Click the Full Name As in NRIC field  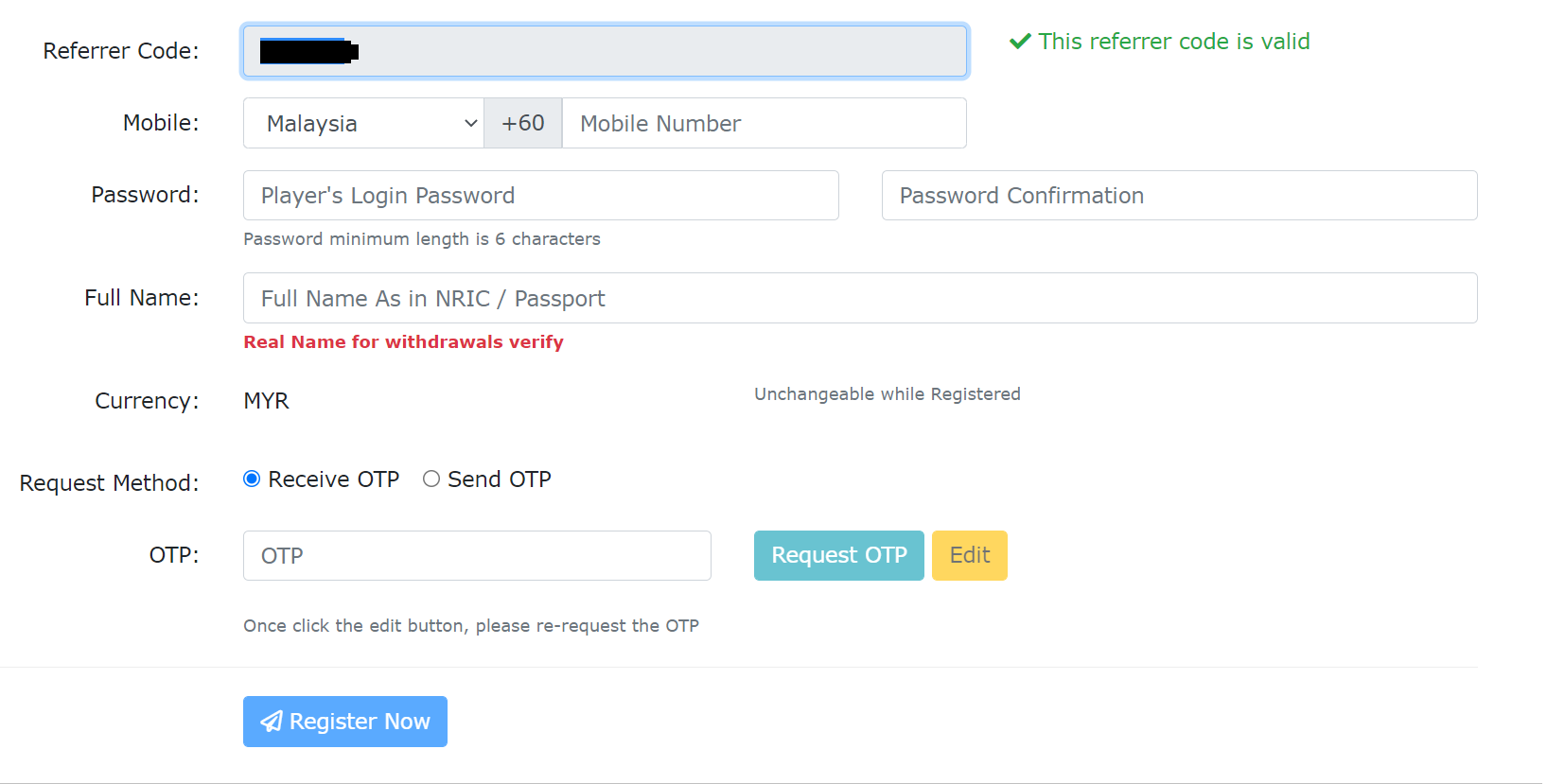coord(860,298)
